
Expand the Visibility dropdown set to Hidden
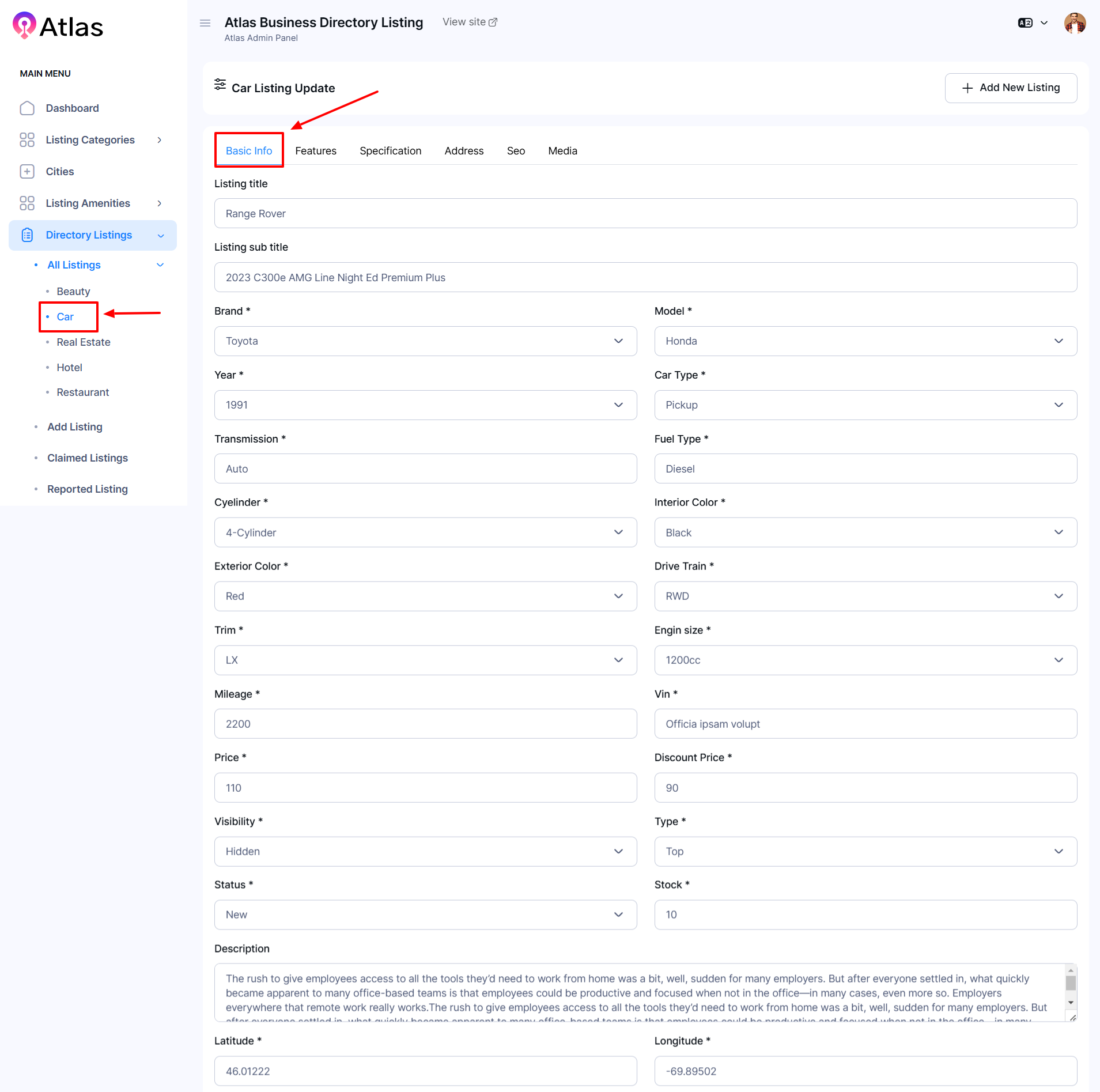tap(425, 852)
